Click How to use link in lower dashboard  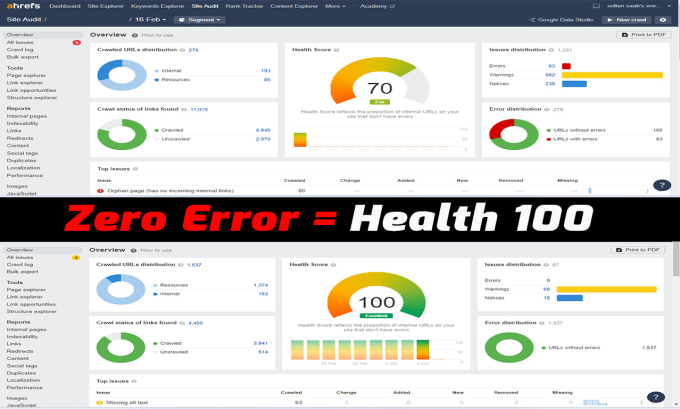click(x=156, y=250)
